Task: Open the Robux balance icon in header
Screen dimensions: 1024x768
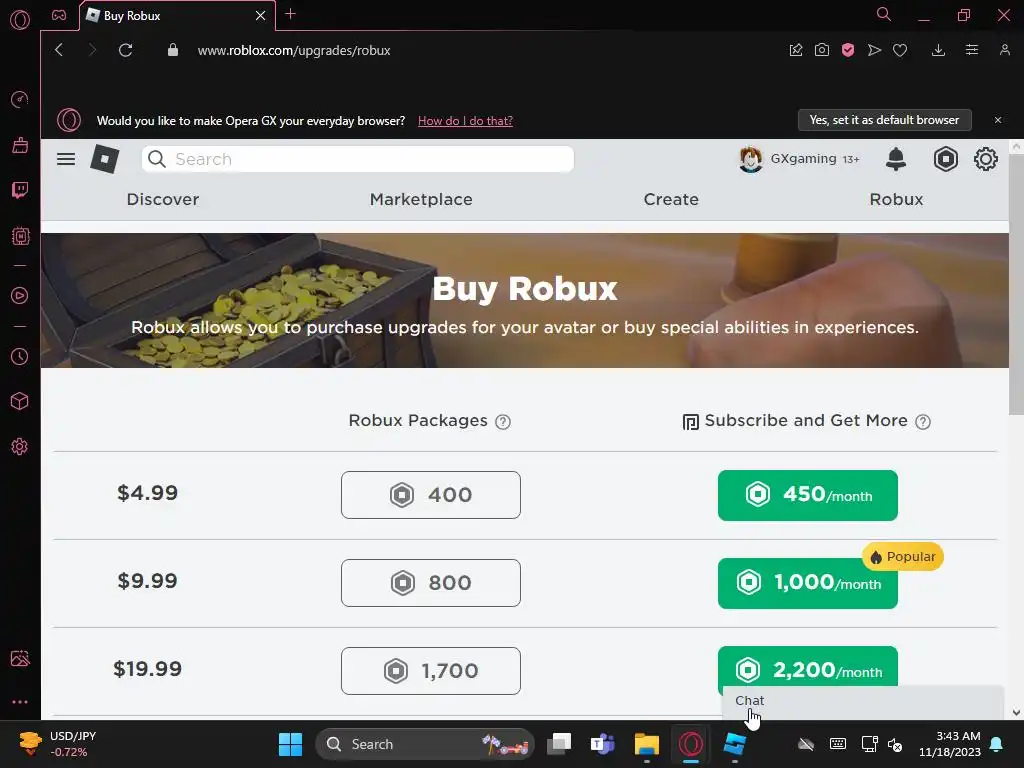Action: (x=945, y=159)
